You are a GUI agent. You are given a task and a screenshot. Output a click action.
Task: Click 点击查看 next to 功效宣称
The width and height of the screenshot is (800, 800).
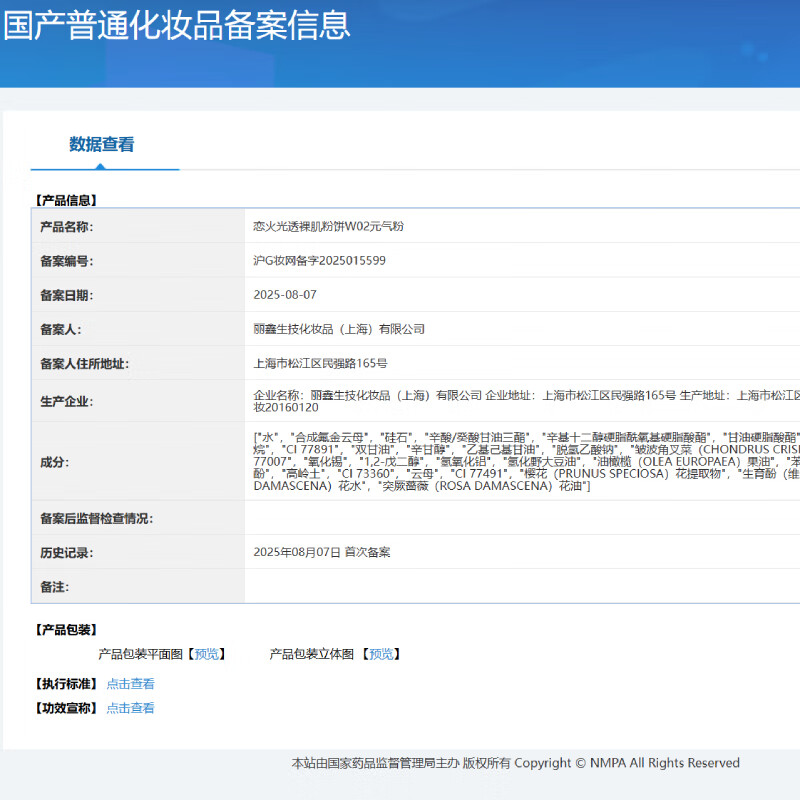[x=131, y=708]
